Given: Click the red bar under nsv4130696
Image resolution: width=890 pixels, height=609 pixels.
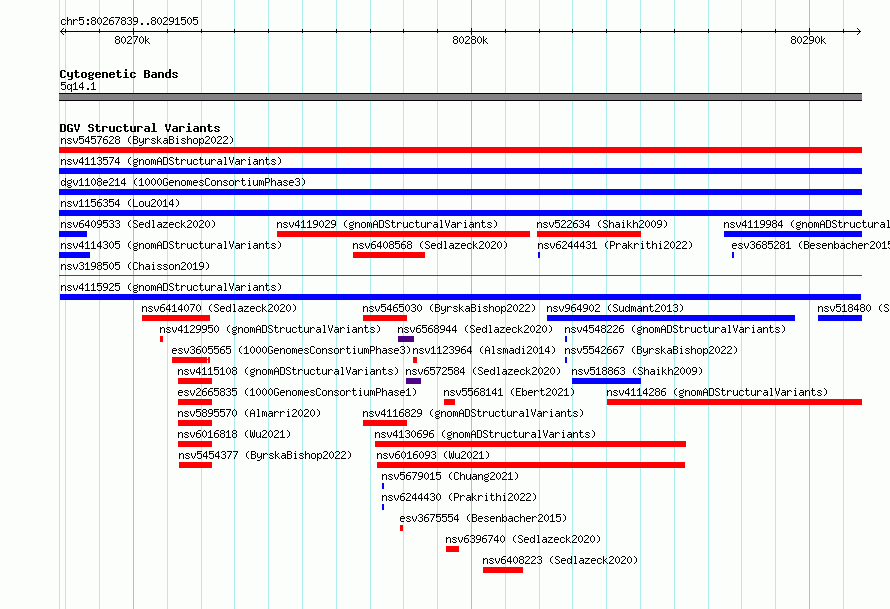Looking at the screenshot, I should click(x=530, y=444).
